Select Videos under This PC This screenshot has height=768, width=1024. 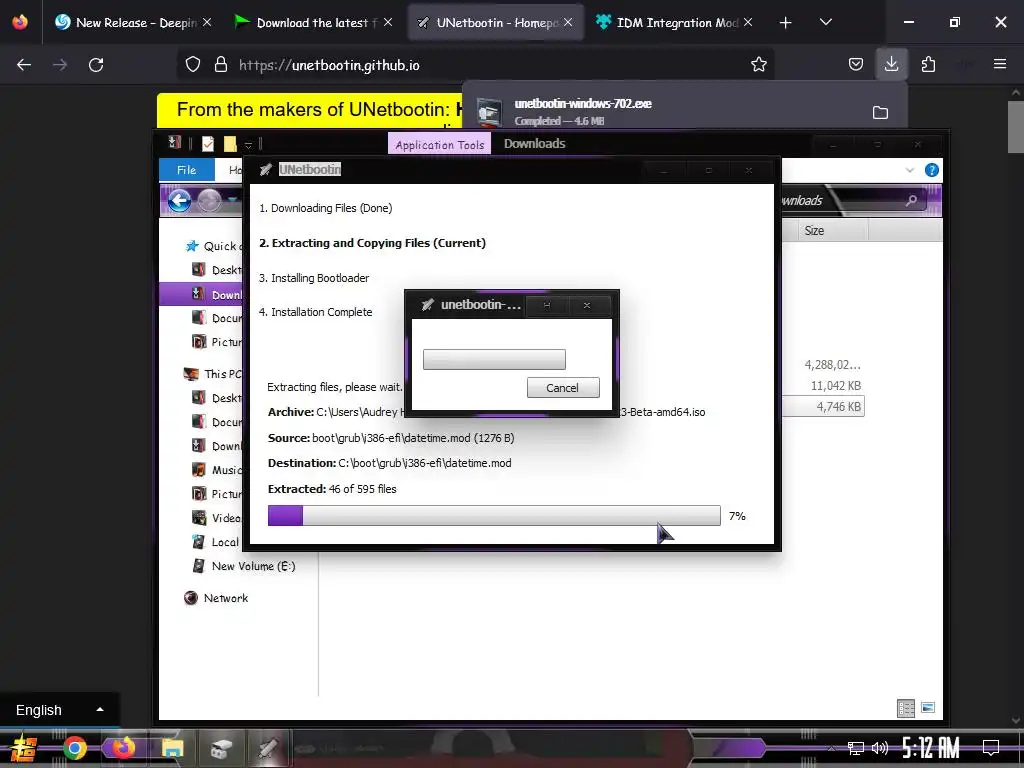click(217, 518)
